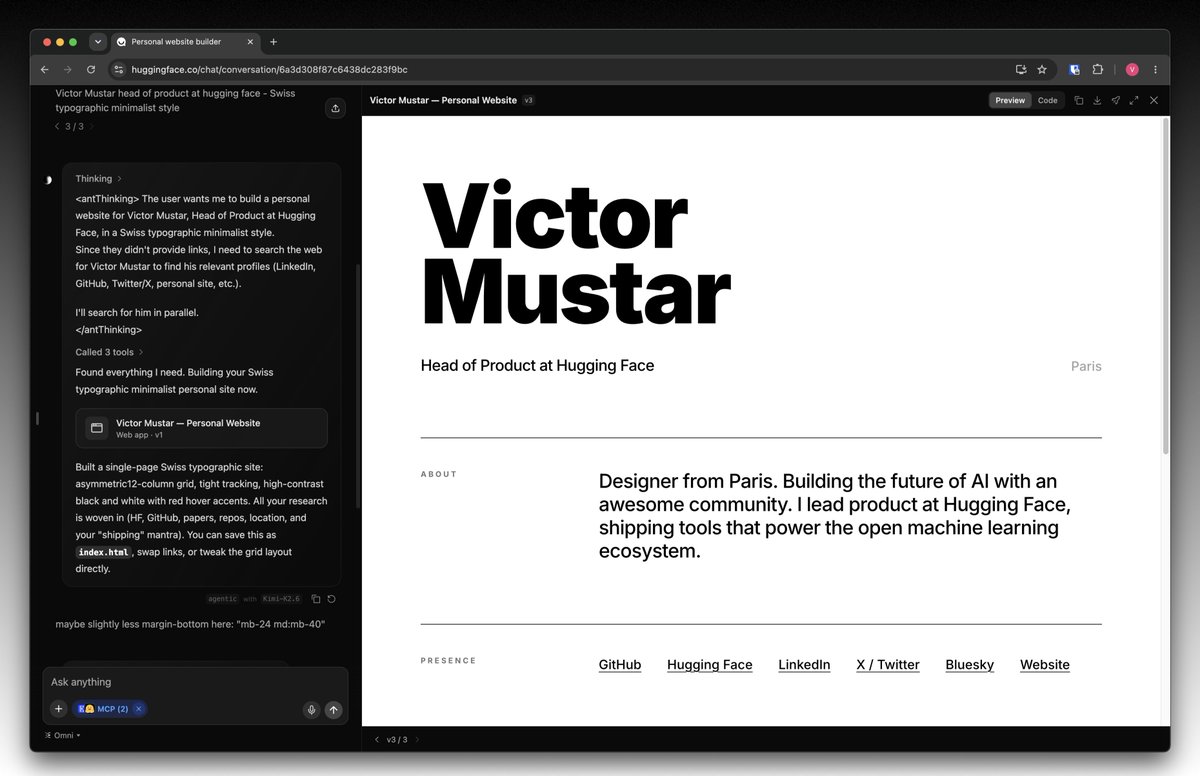Click install app icon in address bar

(1021, 70)
